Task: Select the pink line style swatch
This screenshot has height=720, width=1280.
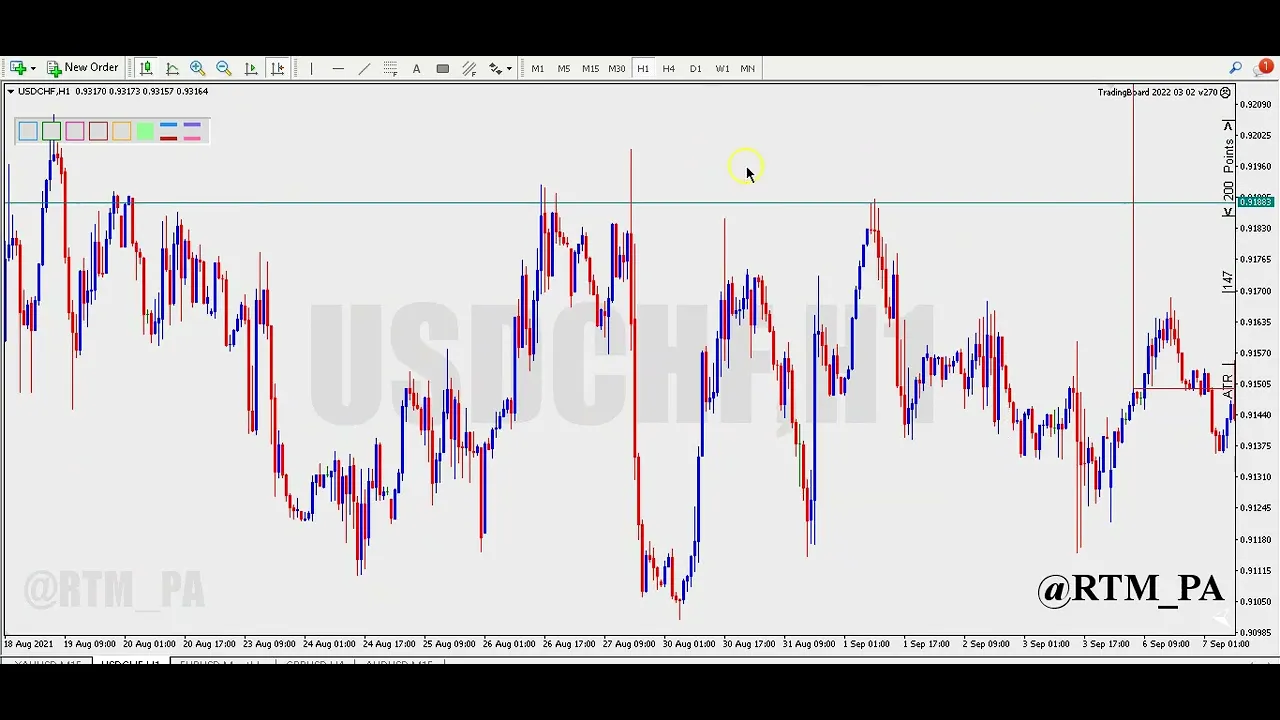Action: click(x=192, y=137)
